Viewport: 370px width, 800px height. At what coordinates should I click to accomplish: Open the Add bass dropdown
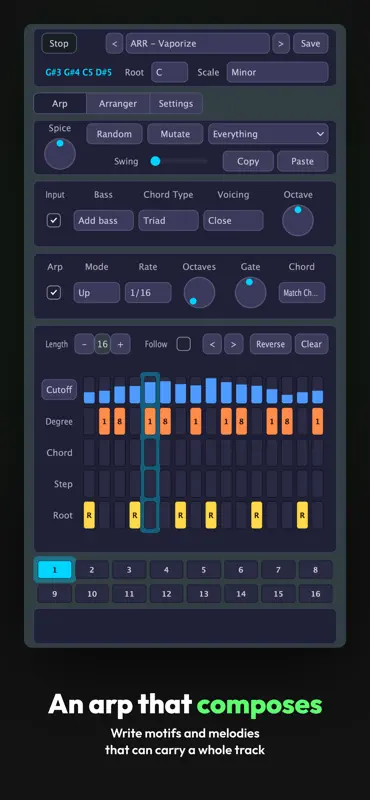(104, 220)
